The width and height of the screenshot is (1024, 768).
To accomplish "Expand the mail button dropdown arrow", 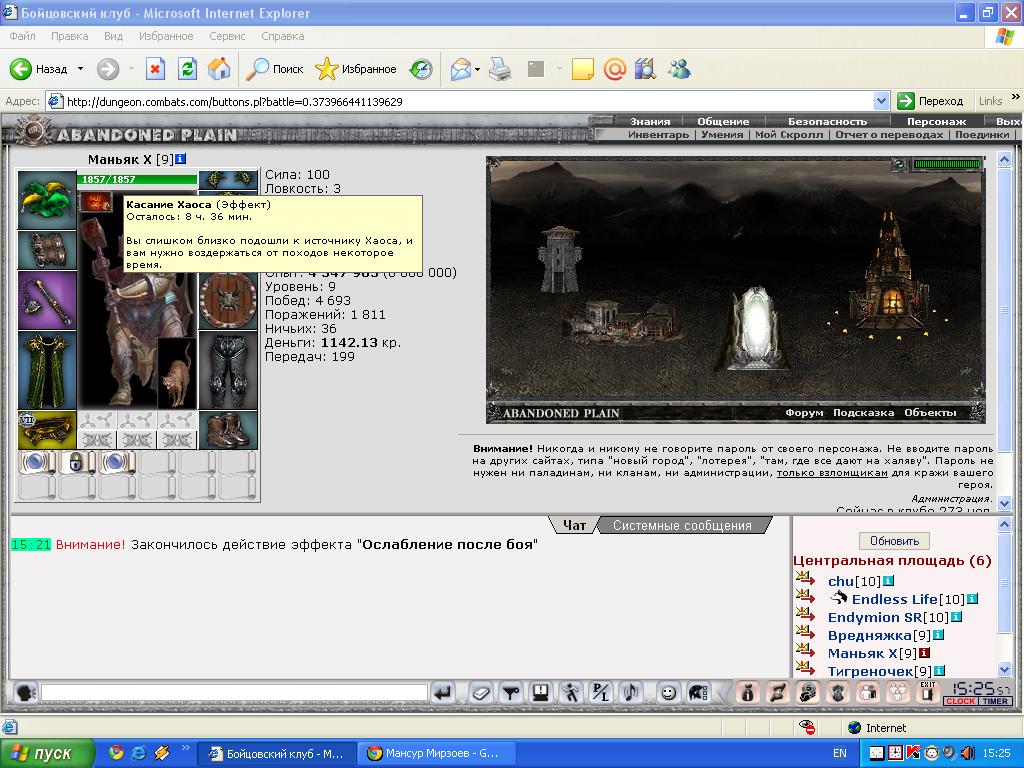I will (478, 69).
